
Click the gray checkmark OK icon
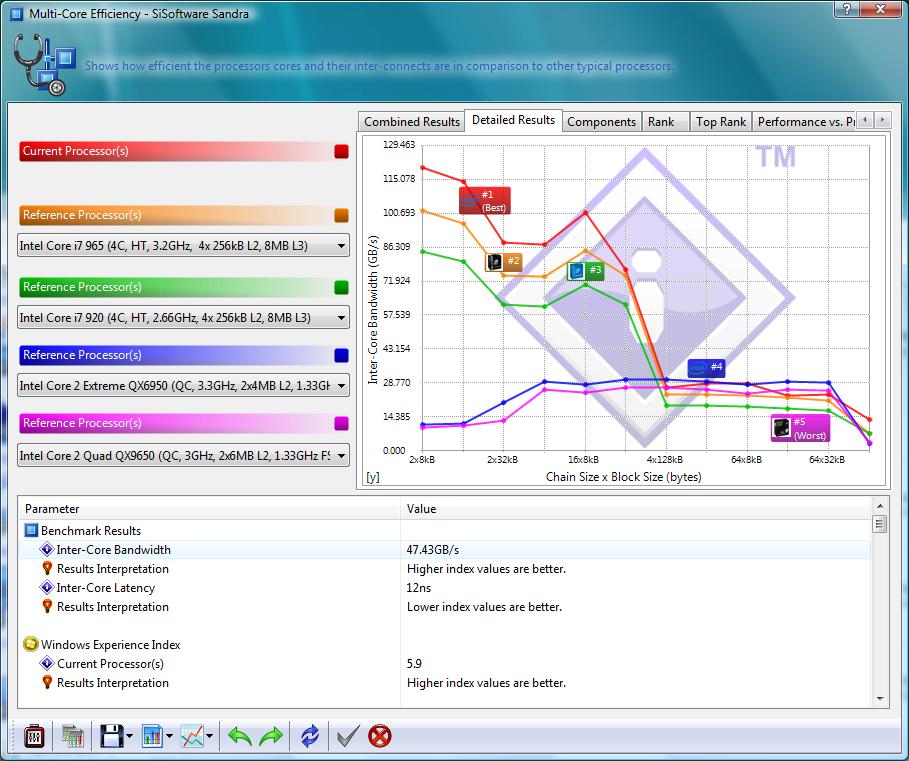click(347, 737)
